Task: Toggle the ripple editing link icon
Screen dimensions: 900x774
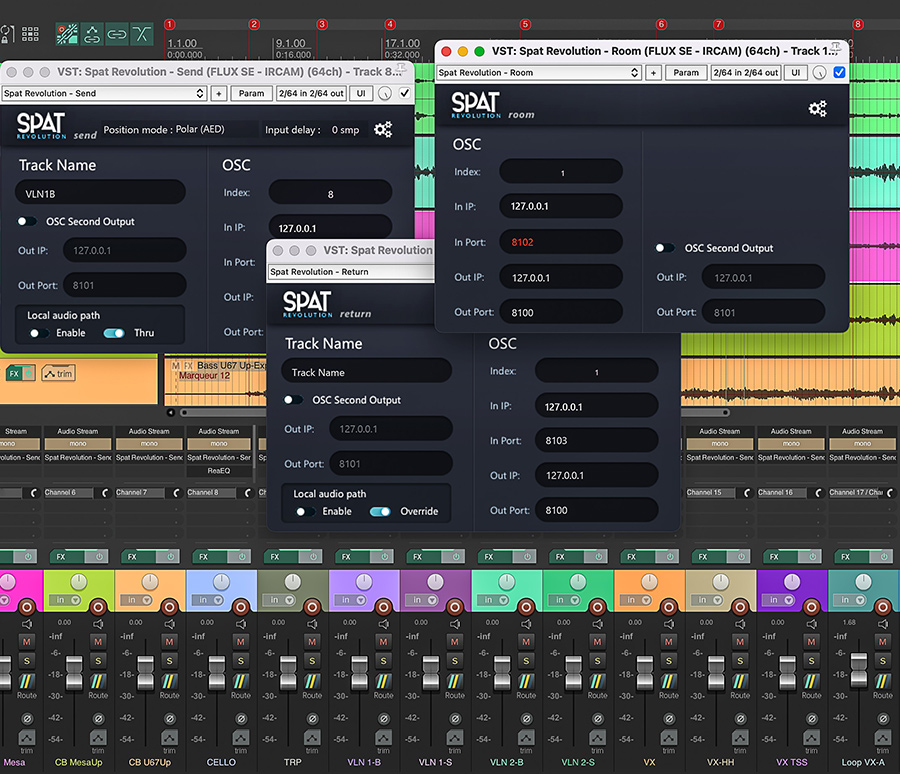Action: (x=117, y=34)
